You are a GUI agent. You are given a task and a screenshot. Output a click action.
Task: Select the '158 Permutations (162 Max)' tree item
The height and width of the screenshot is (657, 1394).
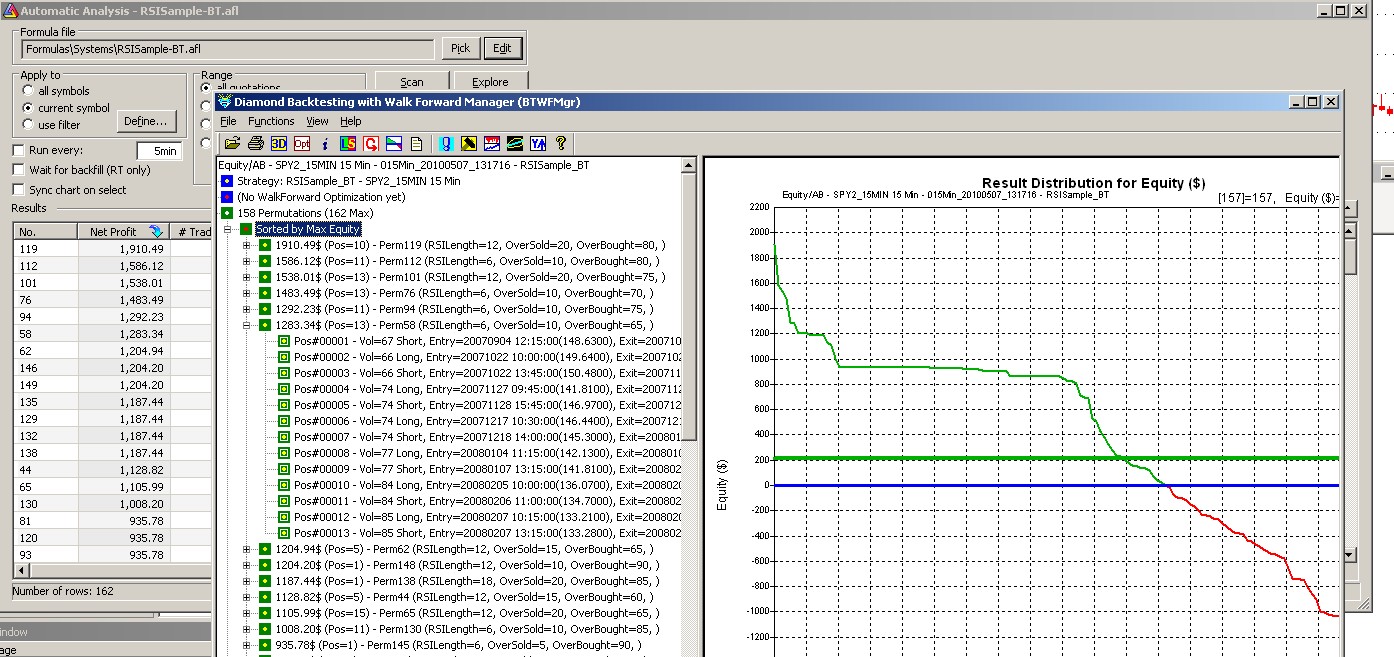(x=303, y=213)
